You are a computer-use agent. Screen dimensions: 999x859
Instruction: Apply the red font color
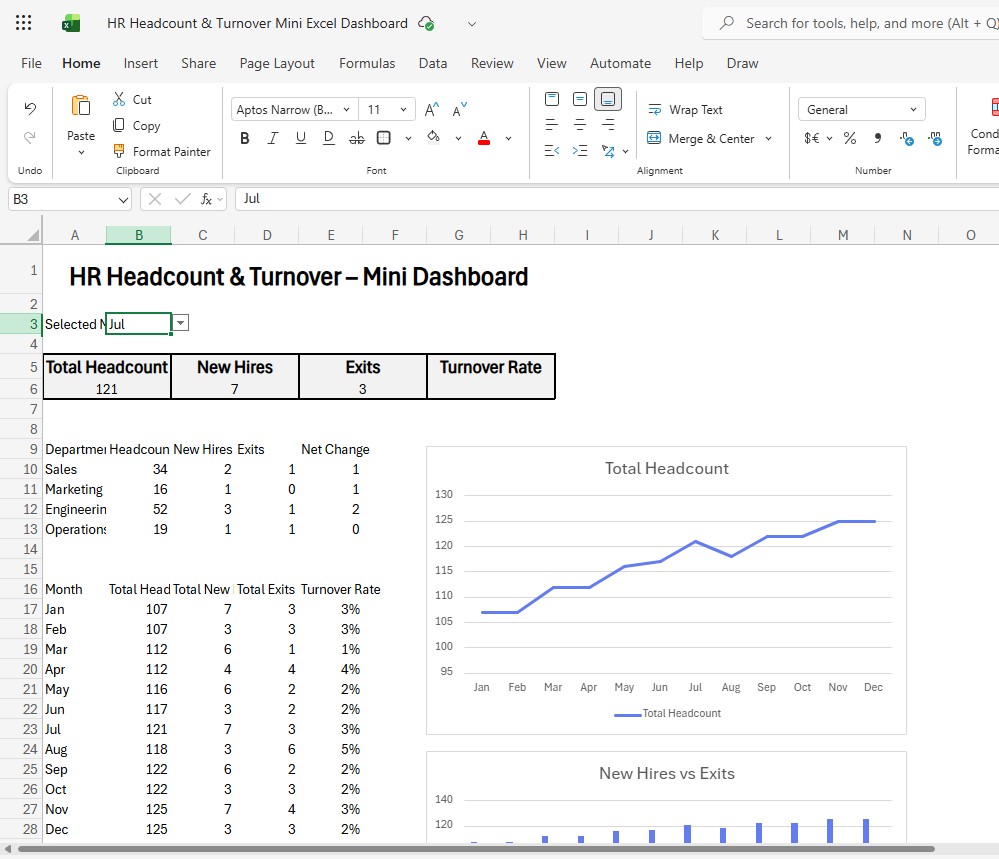click(x=484, y=138)
